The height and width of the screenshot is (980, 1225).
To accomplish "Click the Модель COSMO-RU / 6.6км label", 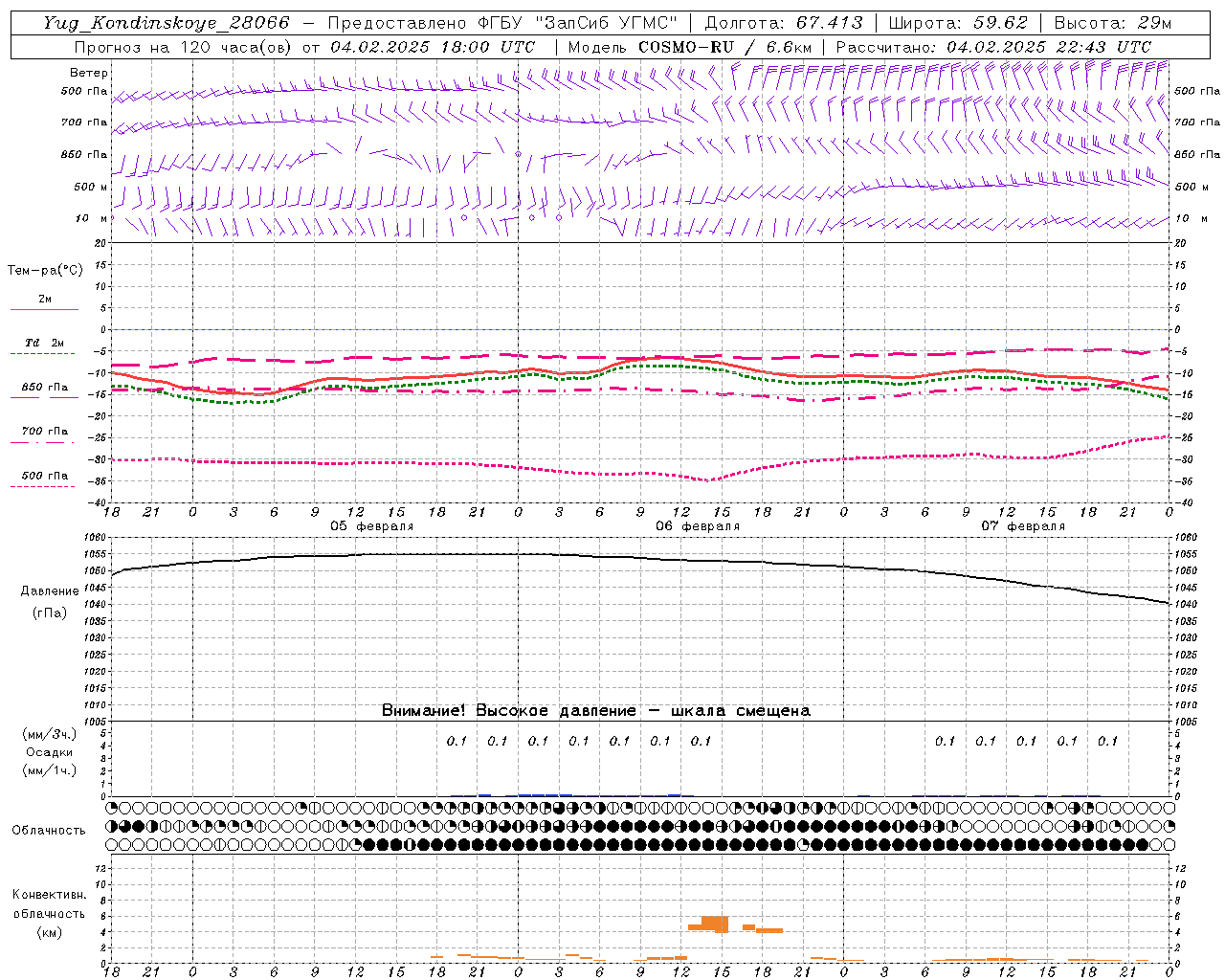I will [x=690, y=47].
